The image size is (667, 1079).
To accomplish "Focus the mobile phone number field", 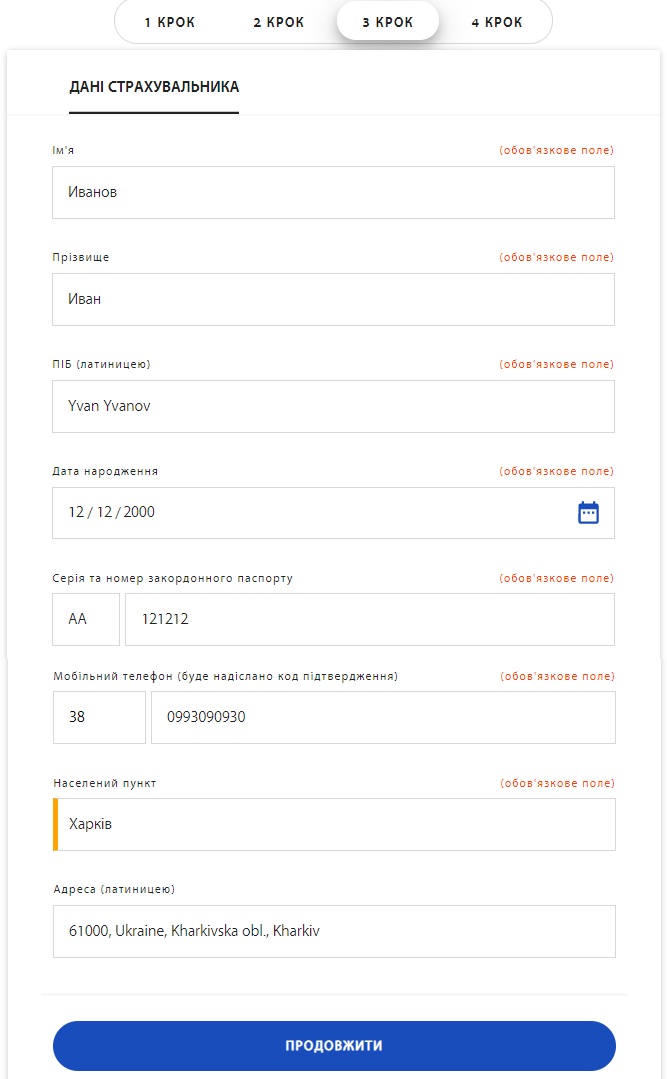I will click(x=383, y=717).
